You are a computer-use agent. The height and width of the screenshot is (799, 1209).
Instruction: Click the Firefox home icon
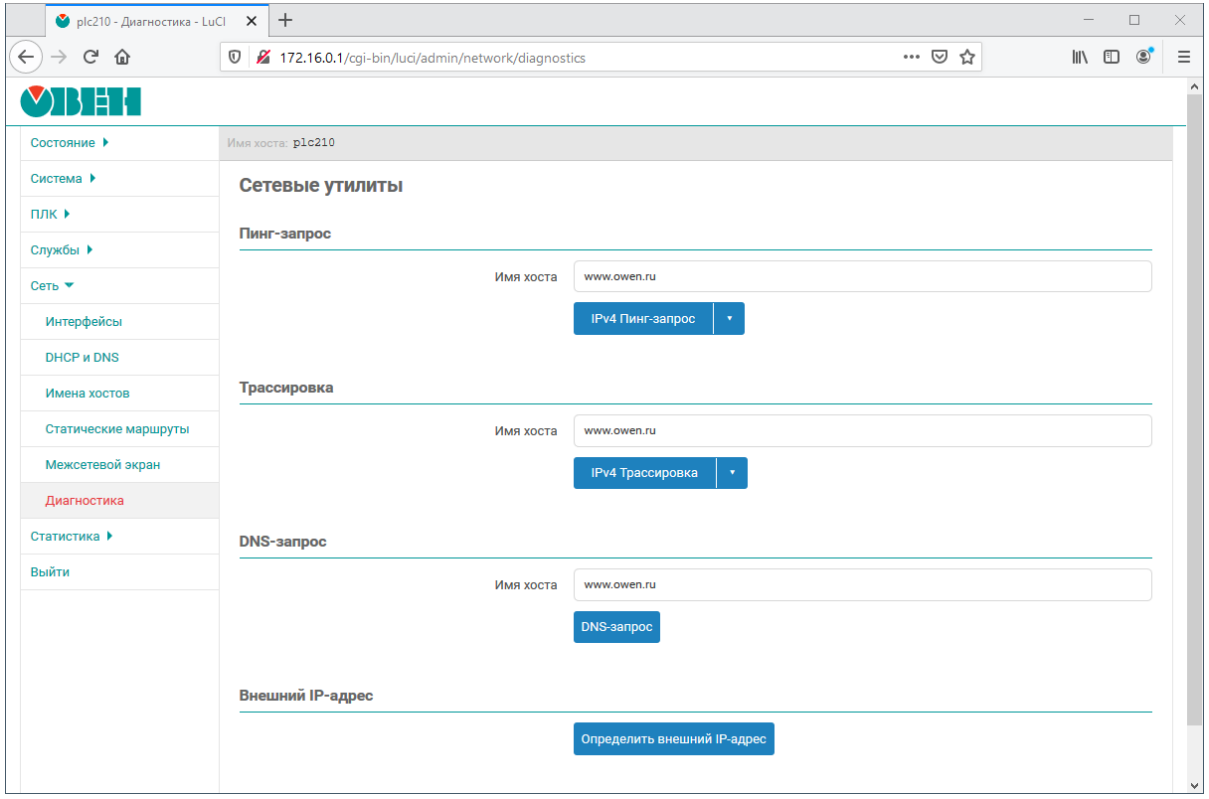point(122,57)
